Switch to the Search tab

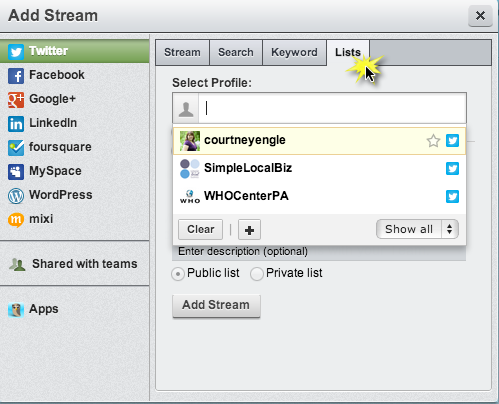[236, 52]
